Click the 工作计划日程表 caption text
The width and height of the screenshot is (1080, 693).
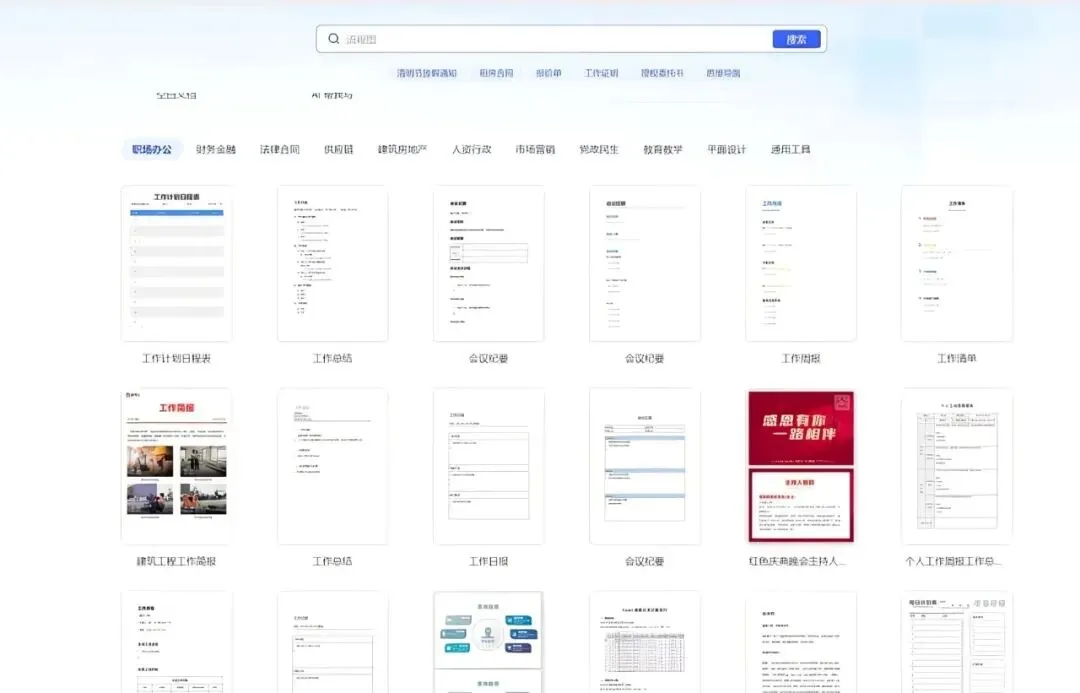click(x=176, y=358)
